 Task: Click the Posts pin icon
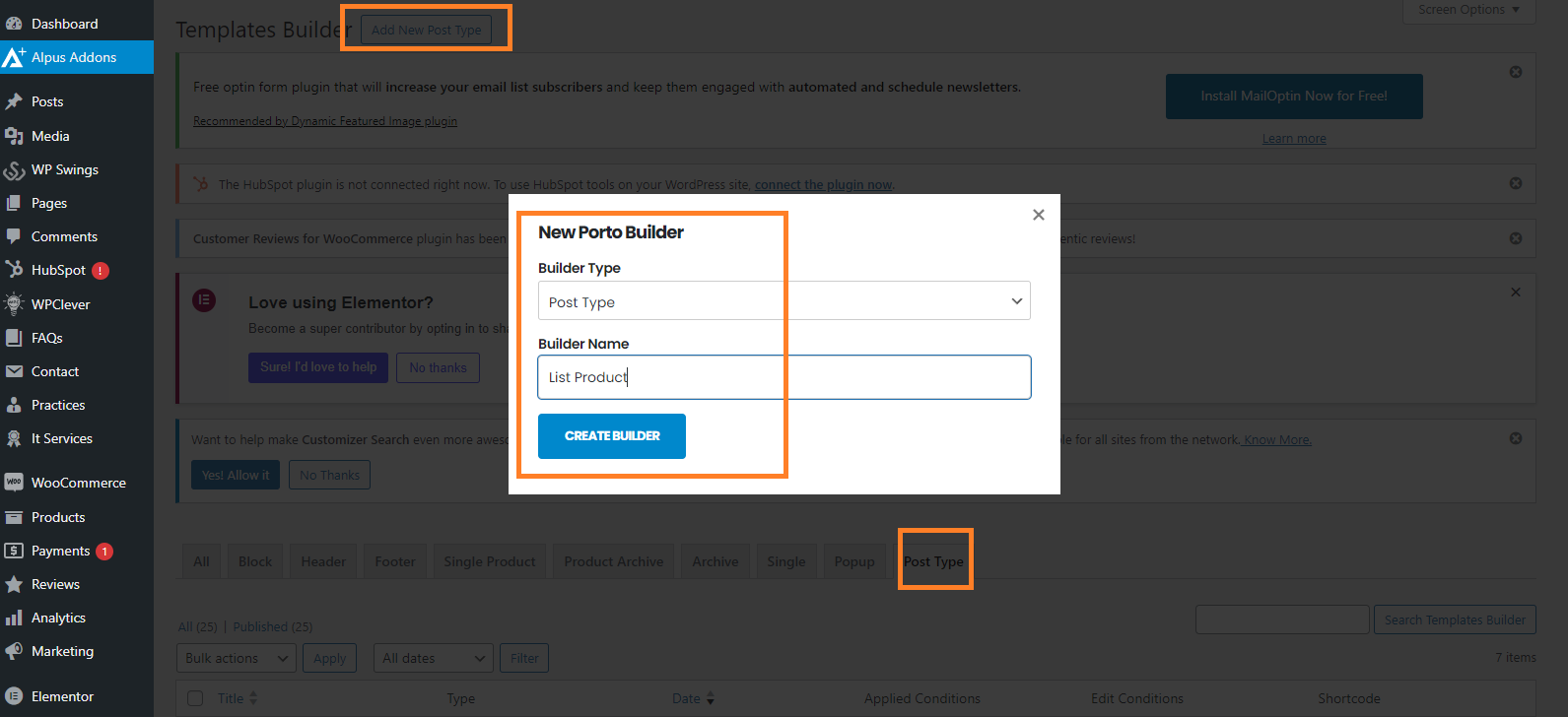[14, 101]
